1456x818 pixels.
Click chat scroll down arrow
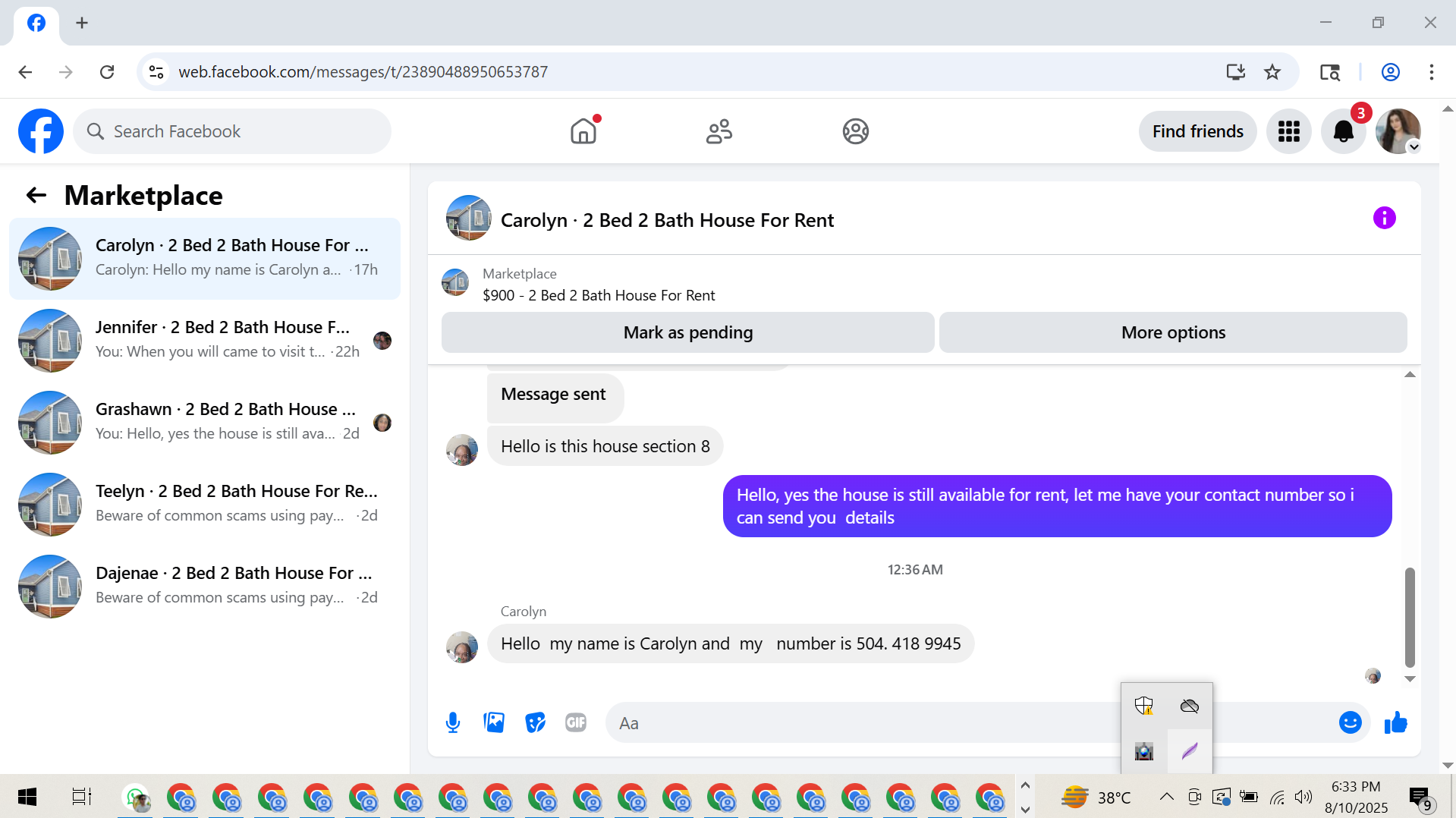click(x=1410, y=679)
